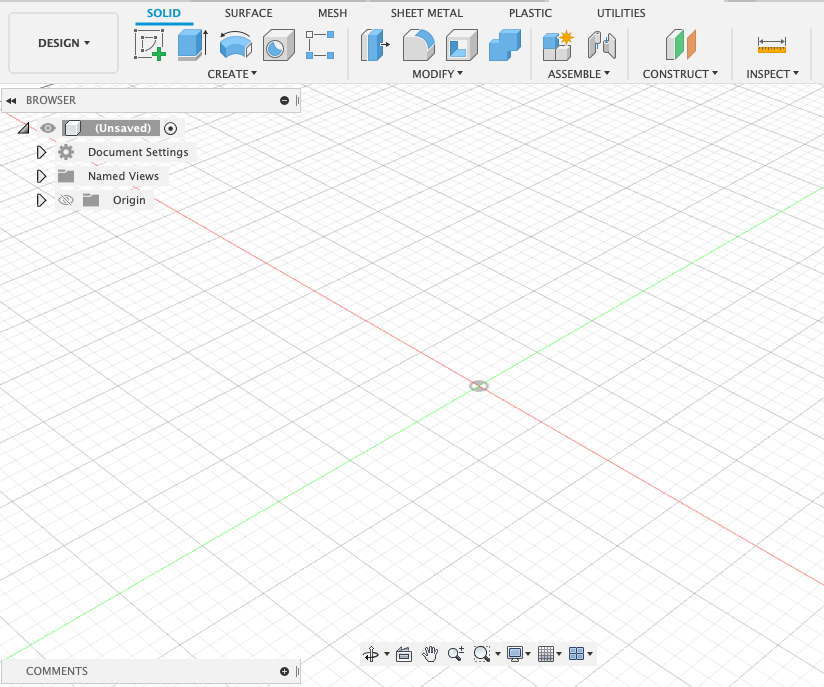The height and width of the screenshot is (687, 824).
Task: Select the Named Views label
Action: [123, 176]
